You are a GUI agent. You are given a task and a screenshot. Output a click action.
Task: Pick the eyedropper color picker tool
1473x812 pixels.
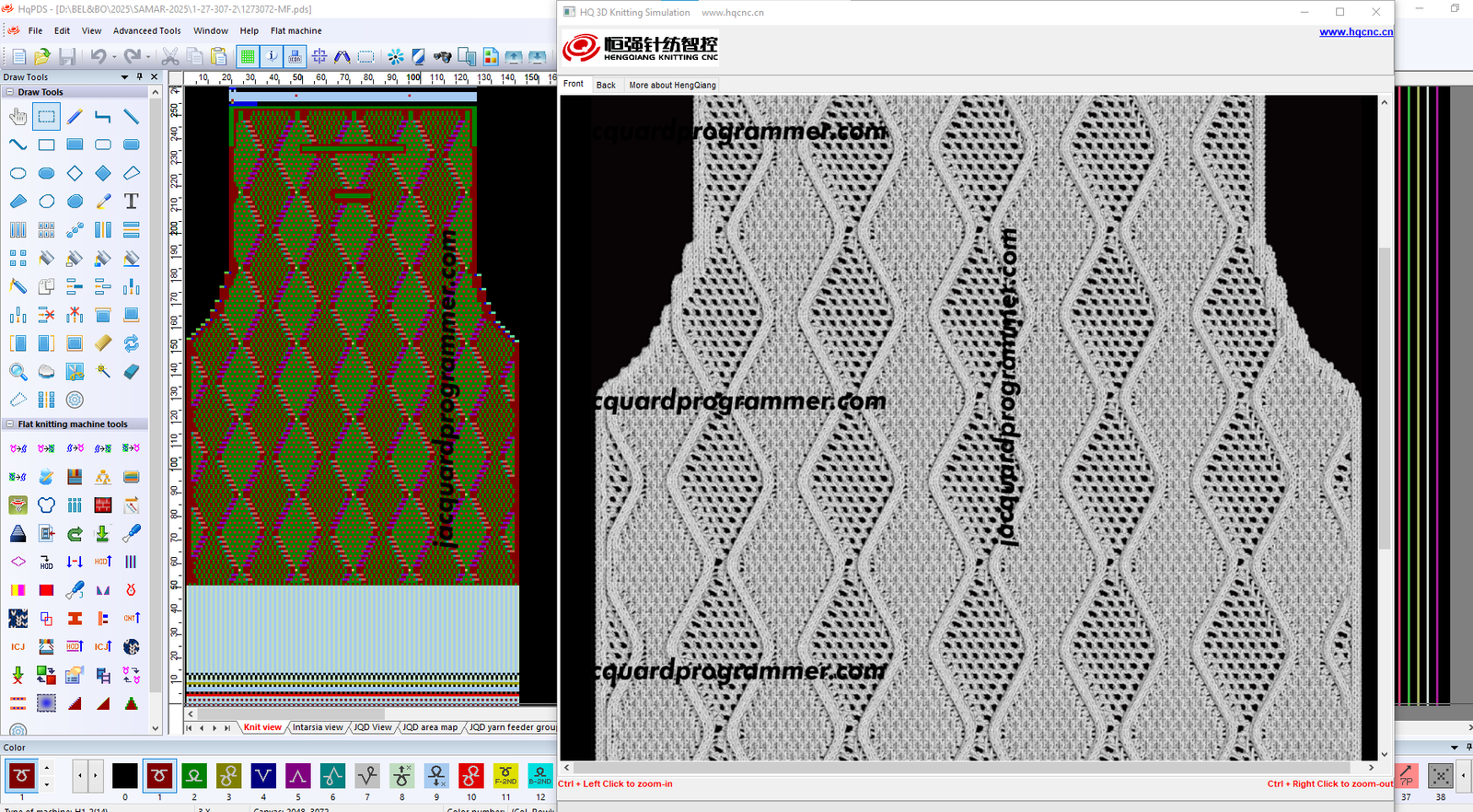click(x=103, y=201)
